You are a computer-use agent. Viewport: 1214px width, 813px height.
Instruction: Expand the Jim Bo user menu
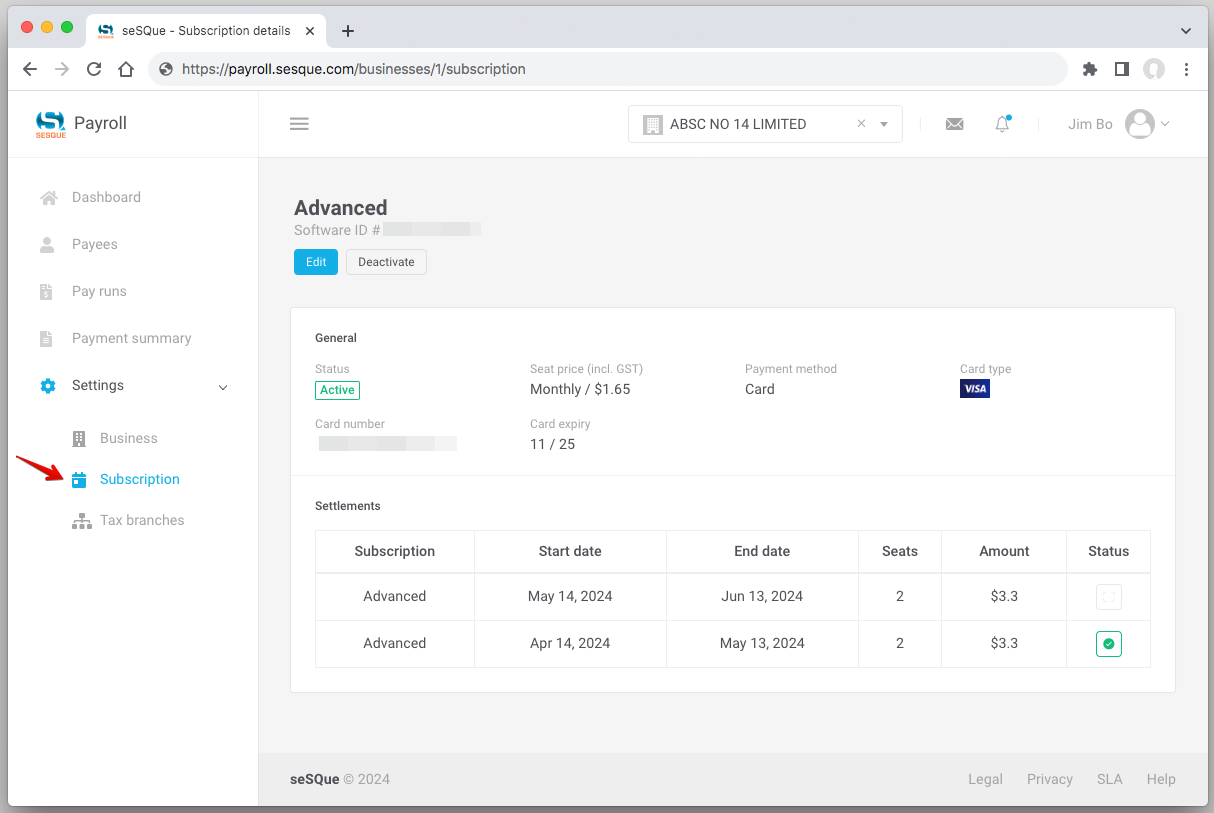(x=1146, y=124)
